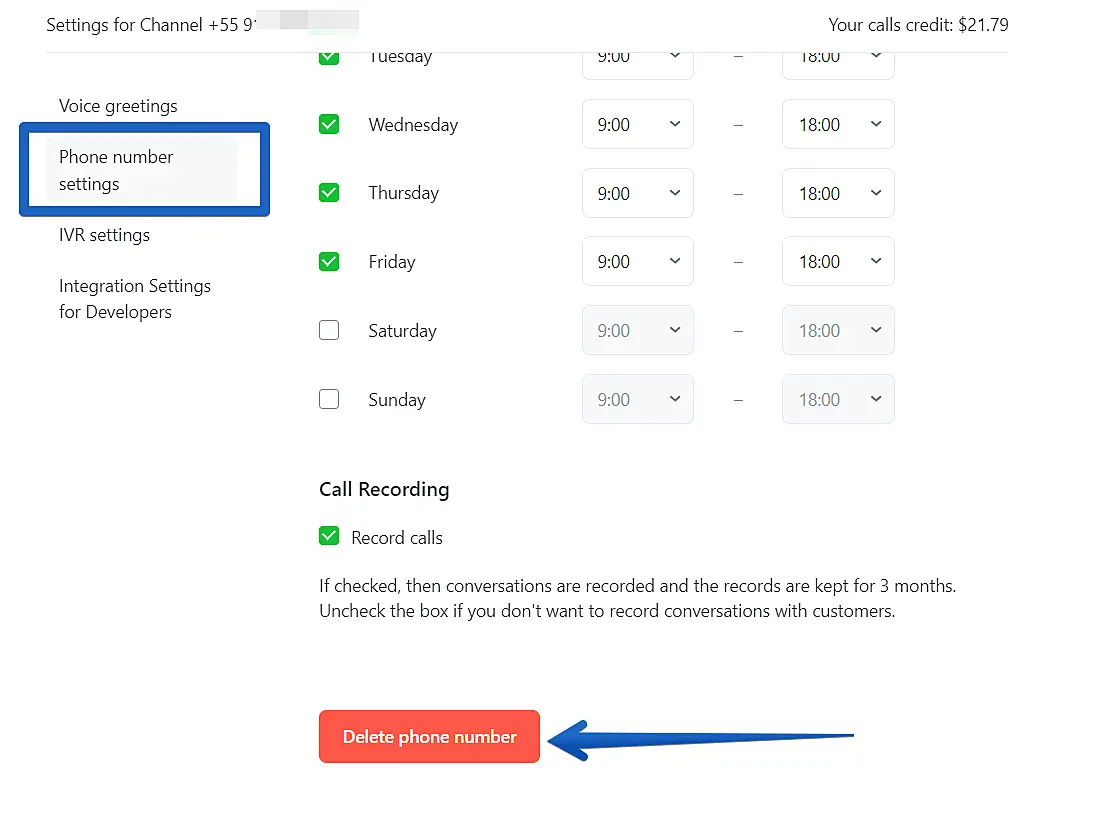Change Friday end time 18:00
Image resolution: width=1099 pixels, height=813 pixels.
pyautogui.click(x=838, y=262)
